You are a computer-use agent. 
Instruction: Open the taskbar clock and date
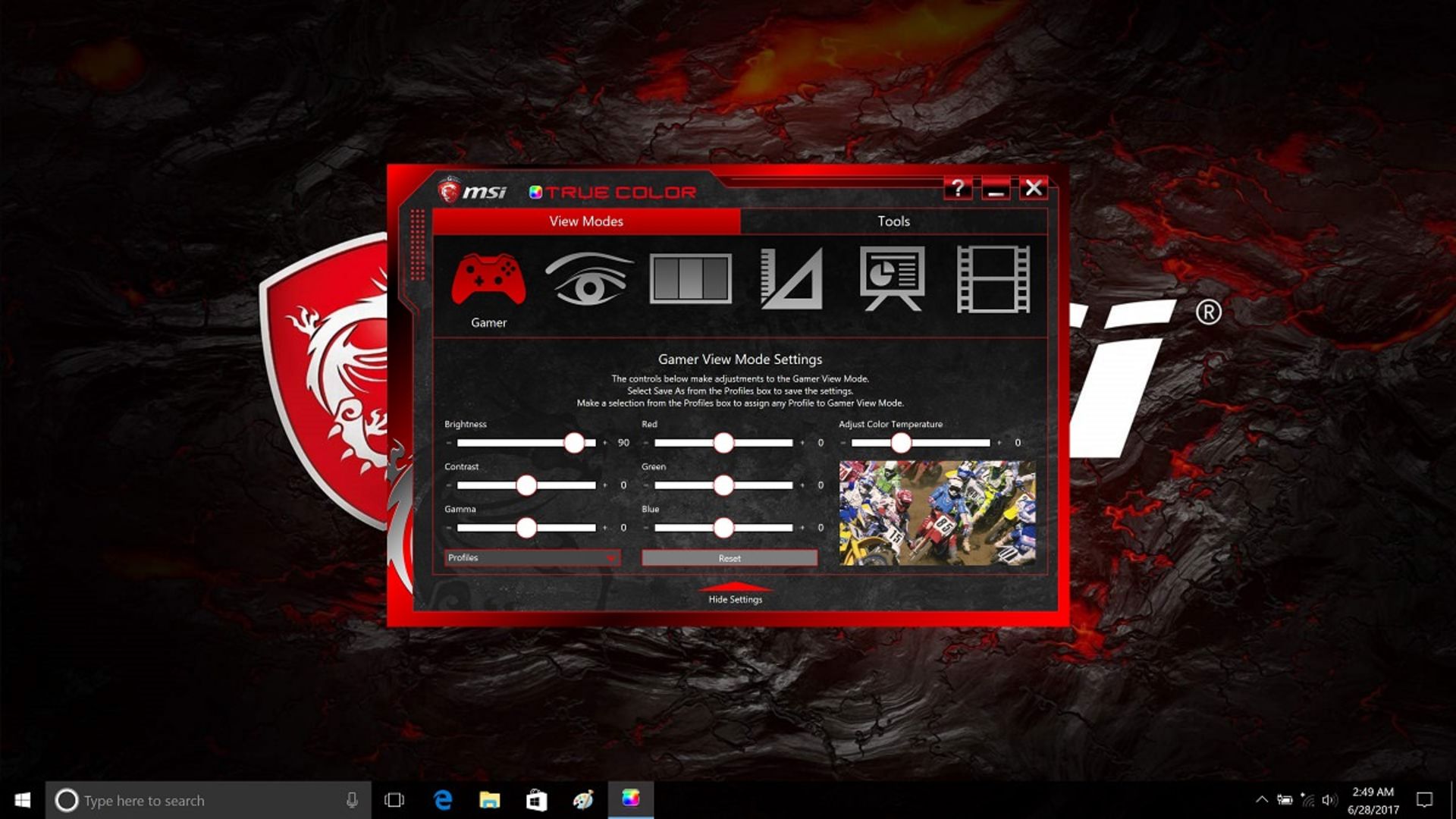click(x=1373, y=801)
